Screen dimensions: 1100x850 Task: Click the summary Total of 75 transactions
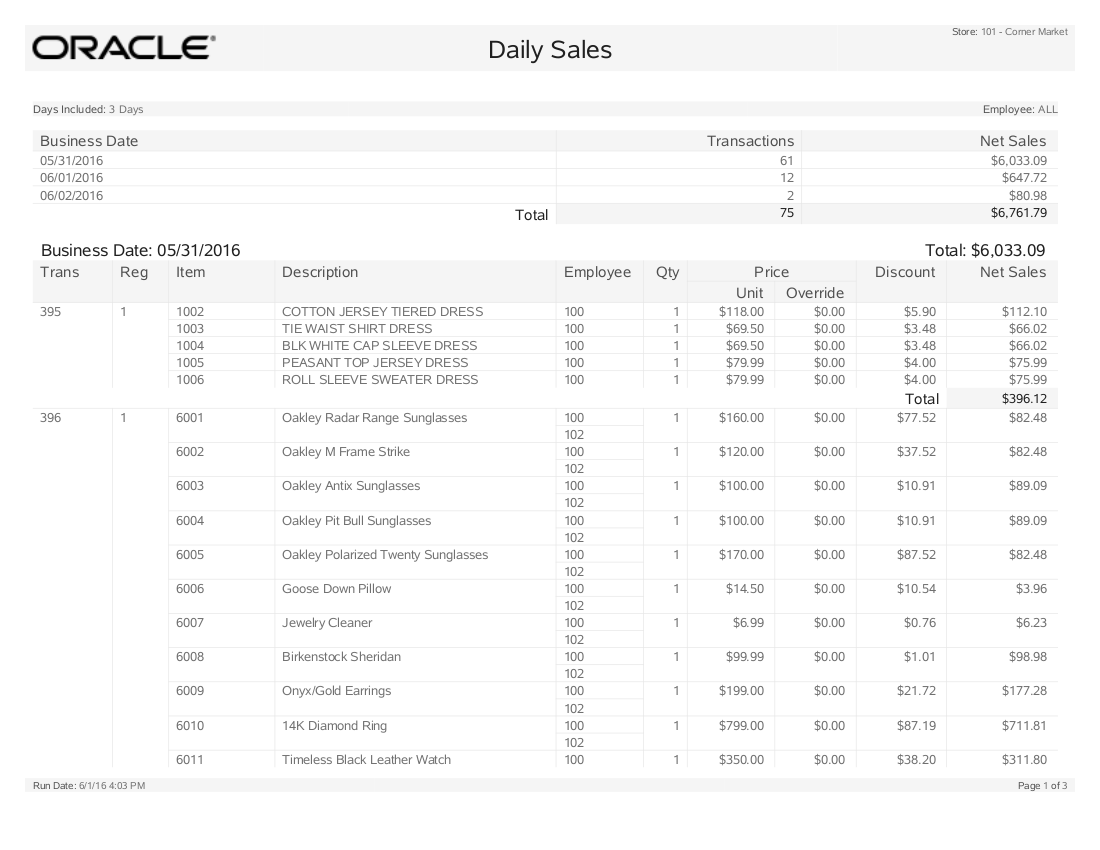coord(787,213)
